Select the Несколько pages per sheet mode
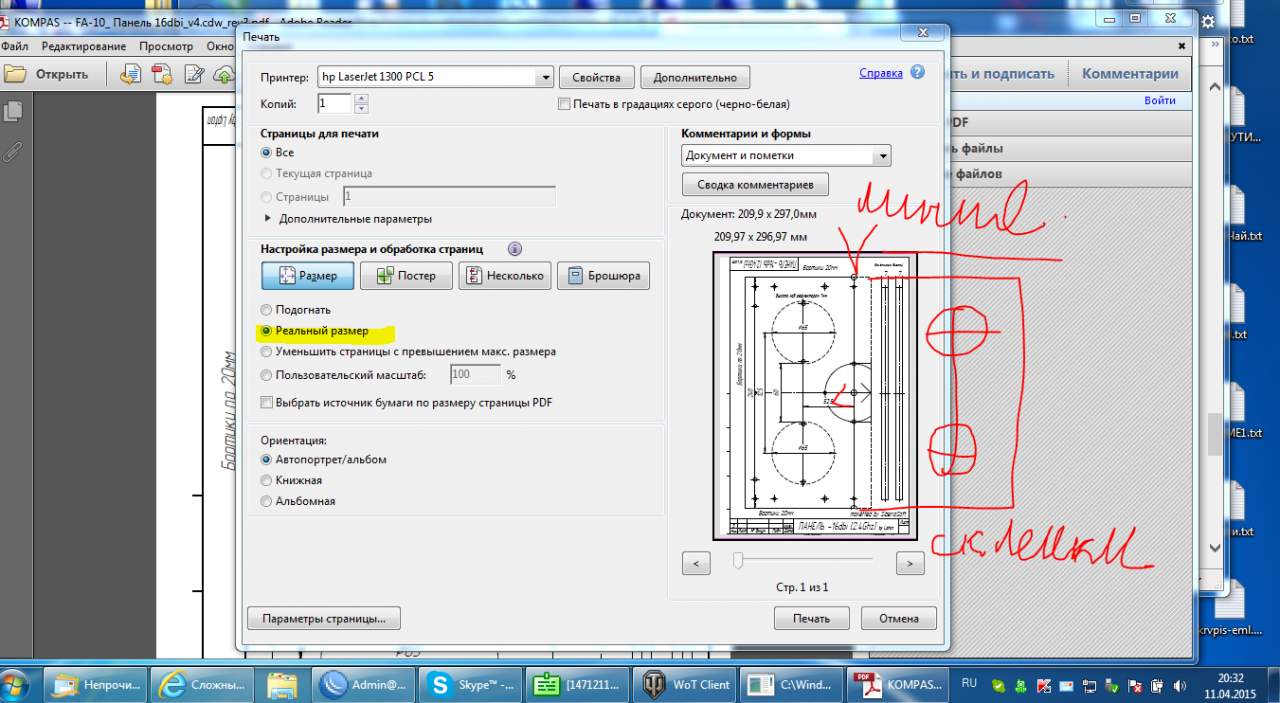The image size is (1280, 703). tap(505, 276)
